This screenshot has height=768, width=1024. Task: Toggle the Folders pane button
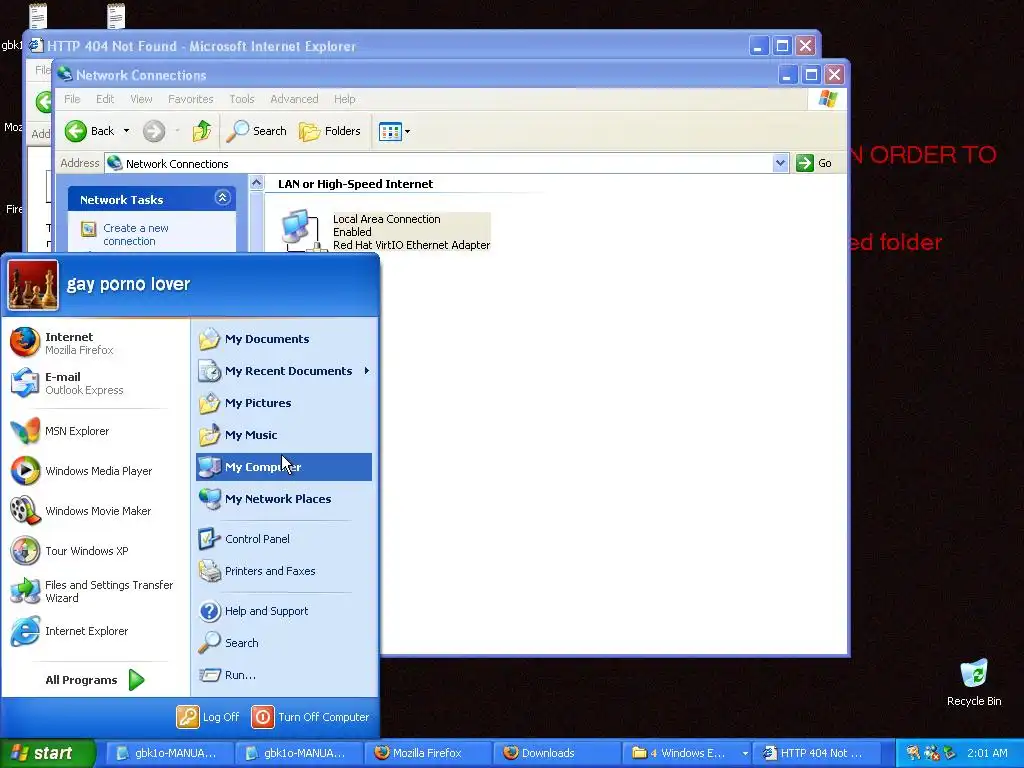point(330,131)
